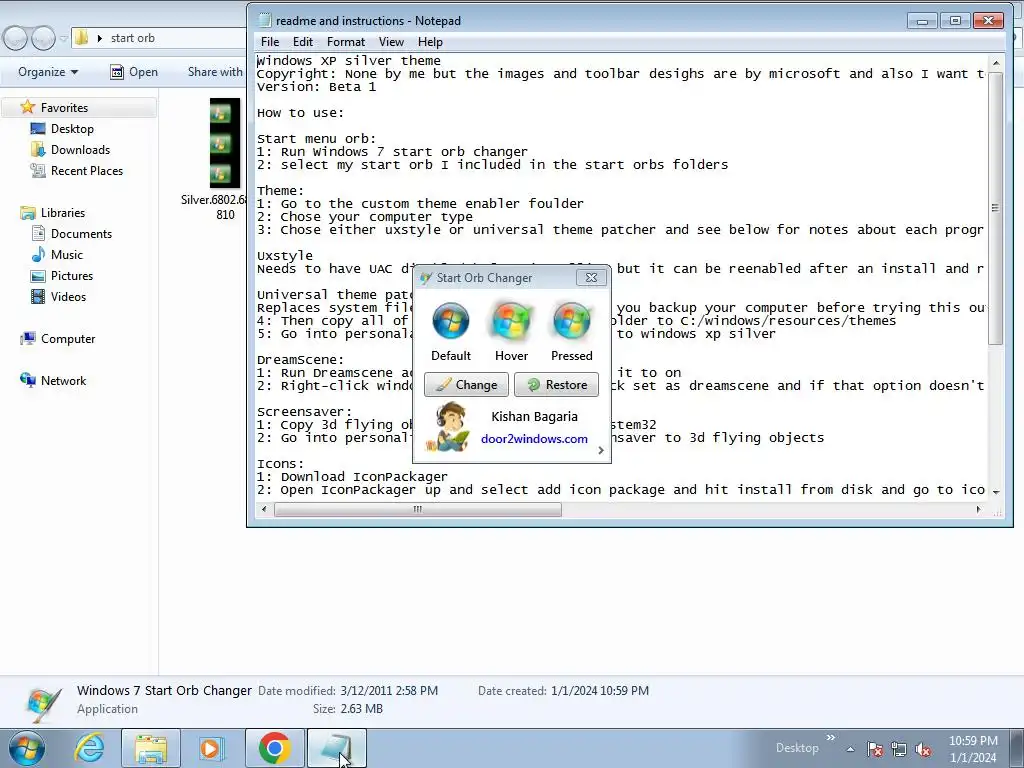The image size is (1024, 768).
Task: Select the Hover orb preview image
Action: coord(512,321)
